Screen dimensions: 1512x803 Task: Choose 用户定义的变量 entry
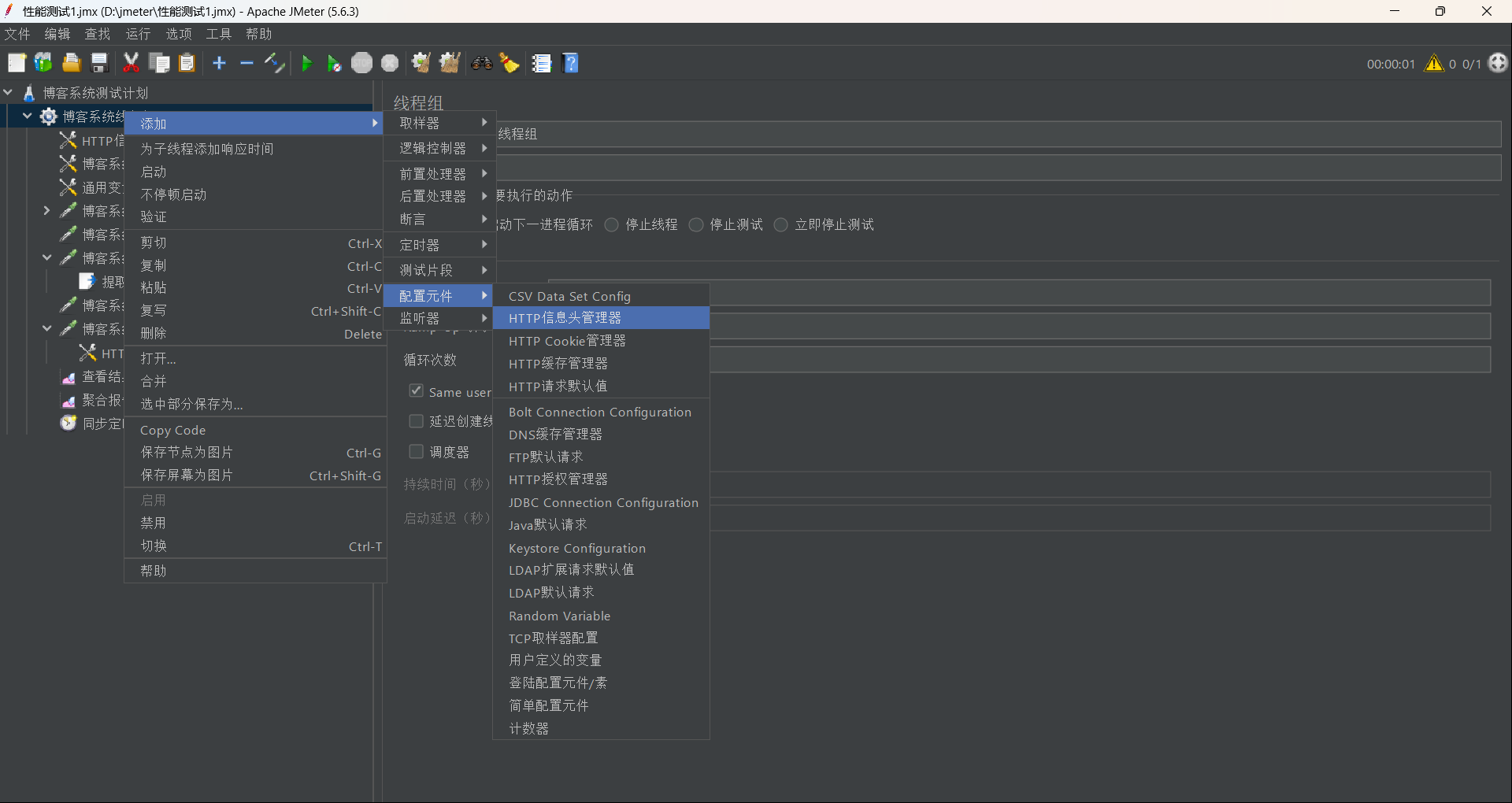click(x=601, y=660)
